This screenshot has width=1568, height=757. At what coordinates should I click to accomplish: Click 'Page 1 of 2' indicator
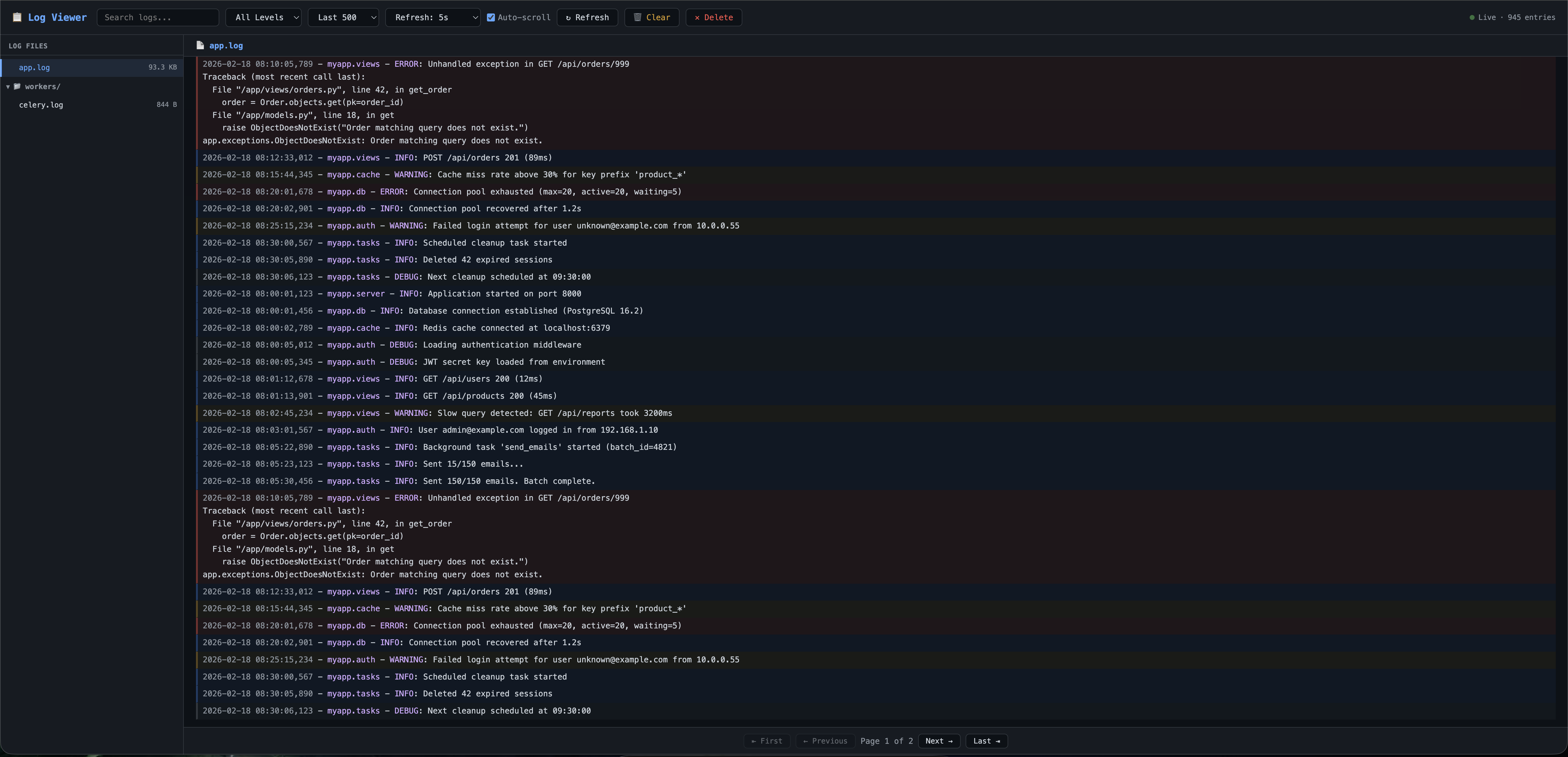(886, 740)
